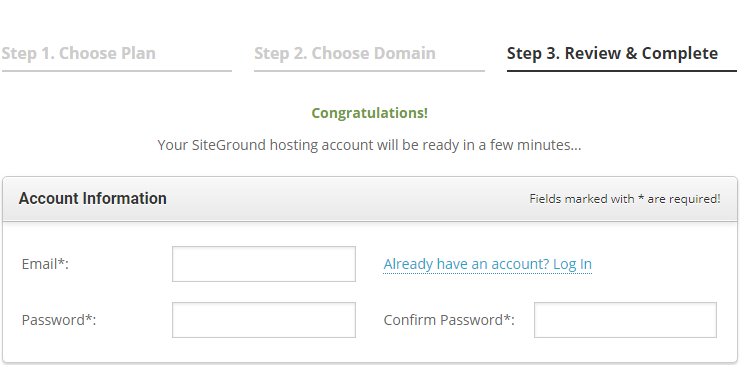Click the hosting account ready message text
The image size is (740, 365).
click(x=370, y=145)
